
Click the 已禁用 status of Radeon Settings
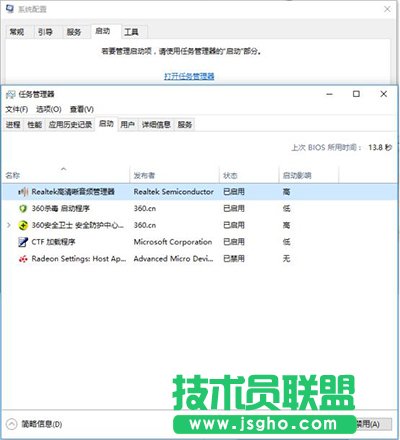234,259
